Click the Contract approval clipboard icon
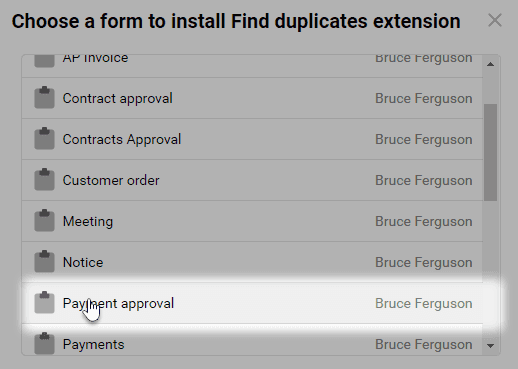518x369 pixels. pos(44,98)
